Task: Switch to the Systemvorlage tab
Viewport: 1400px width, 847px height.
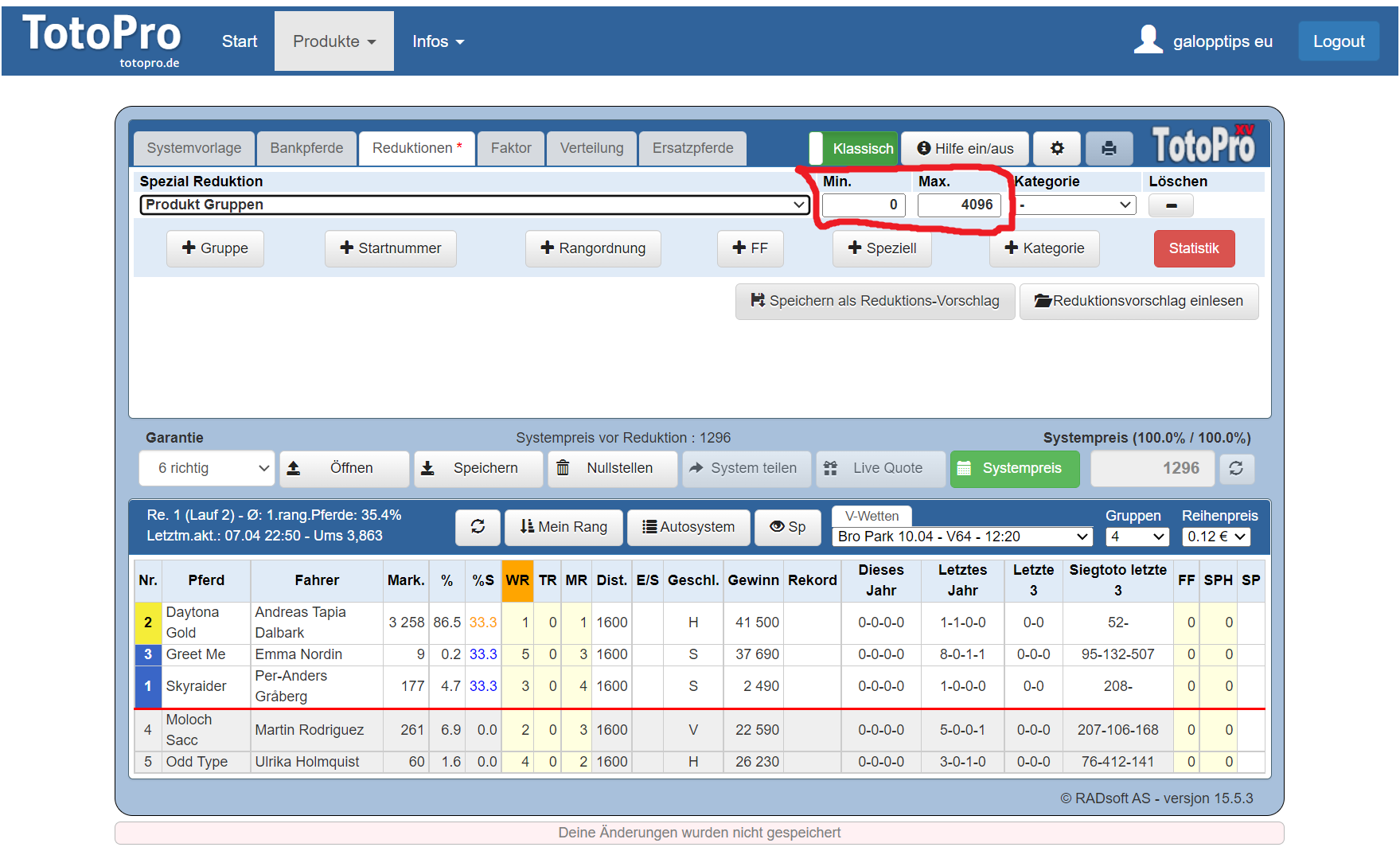Action: point(194,148)
